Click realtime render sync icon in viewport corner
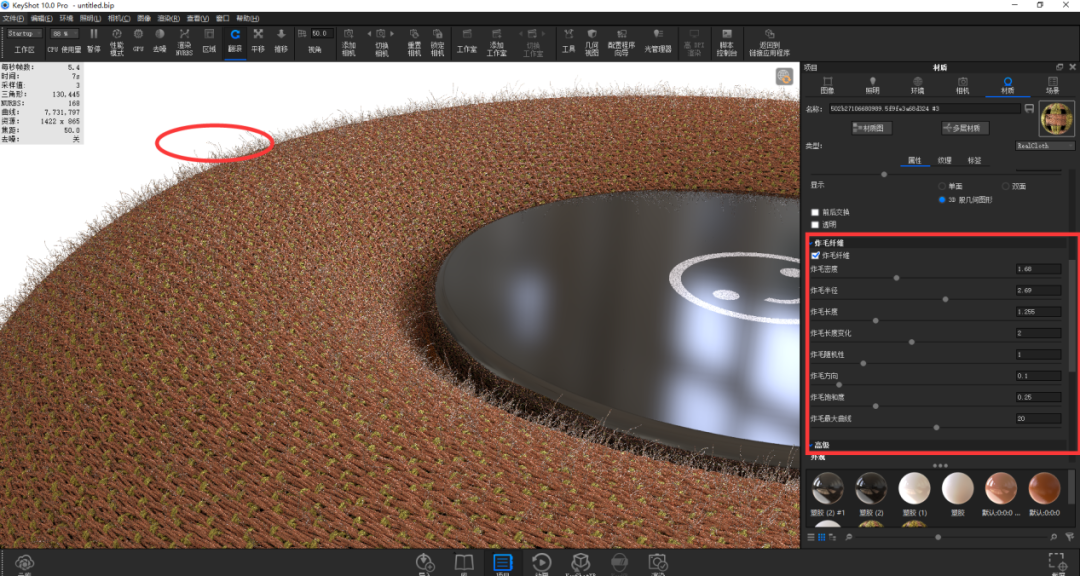1080x576 pixels. pyautogui.click(x=784, y=76)
